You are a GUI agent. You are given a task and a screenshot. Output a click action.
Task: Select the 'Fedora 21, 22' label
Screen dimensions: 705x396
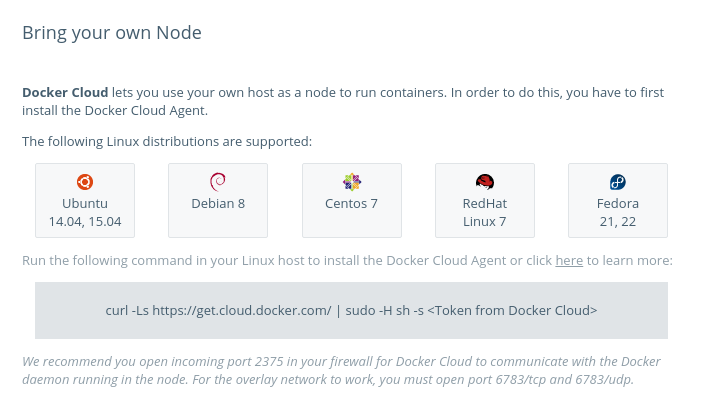(x=618, y=212)
